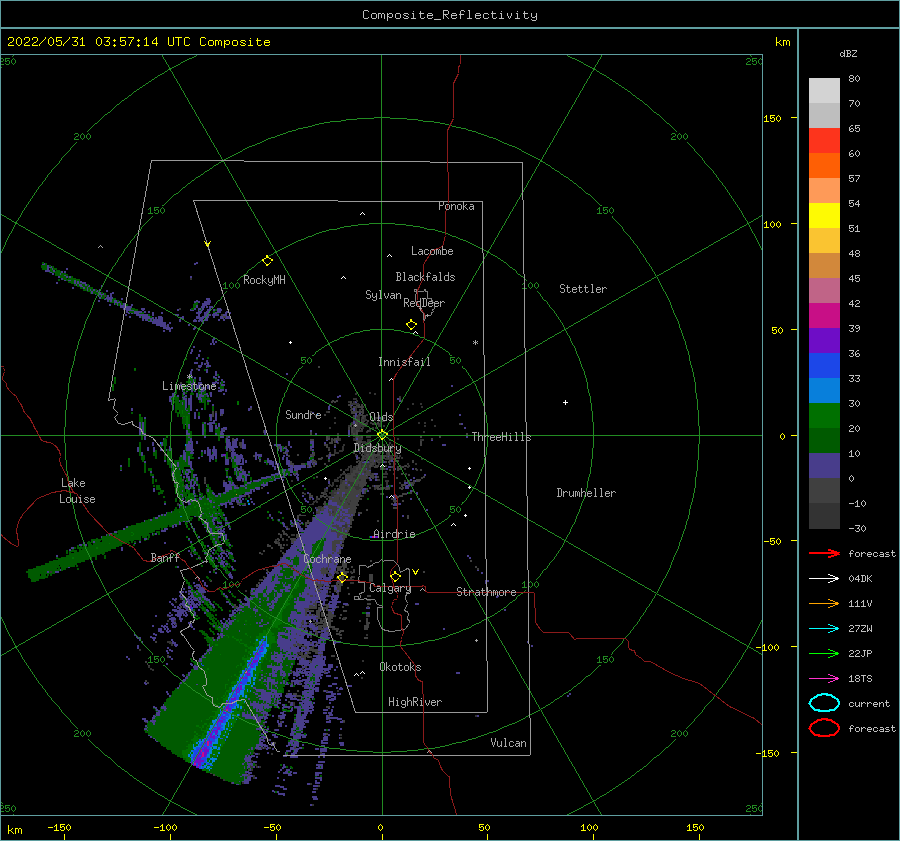
Task: Click the Okotoks label
Action: pos(400,667)
